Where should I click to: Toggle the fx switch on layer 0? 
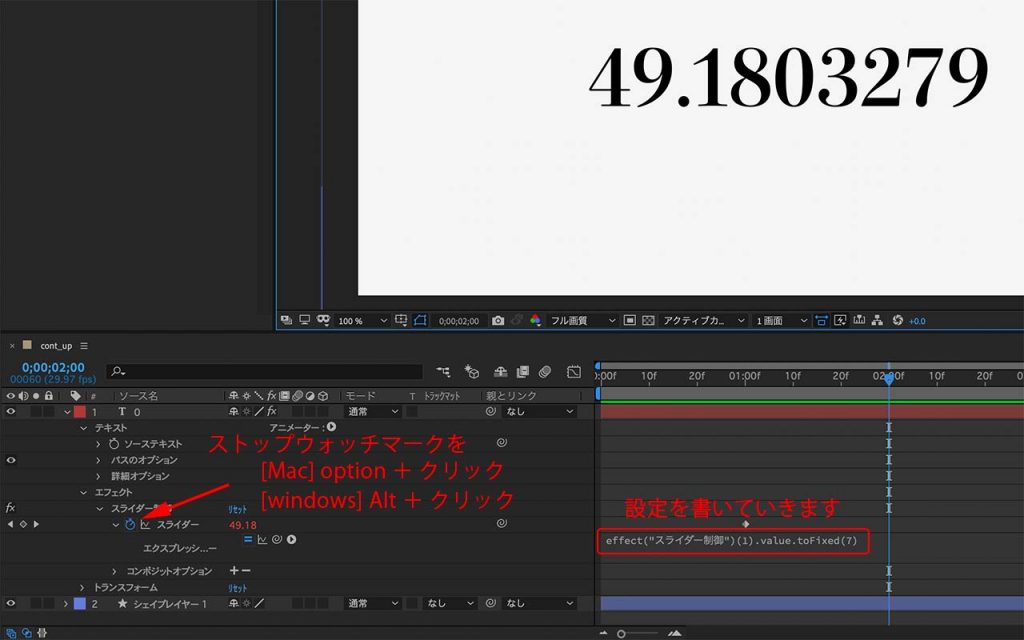tap(272, 411)
